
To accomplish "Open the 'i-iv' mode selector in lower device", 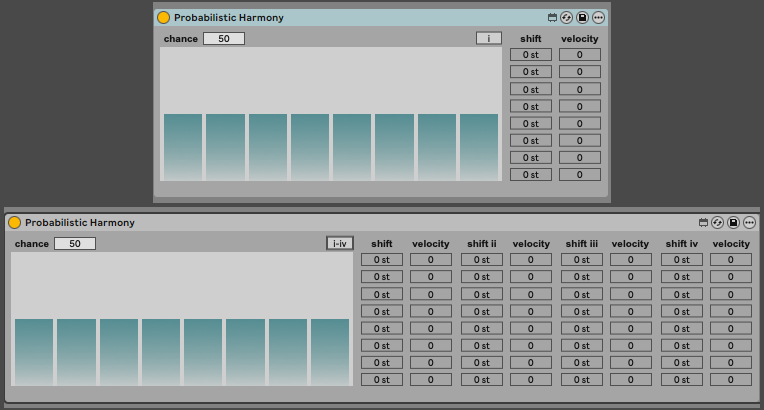I will pos(340,244).
